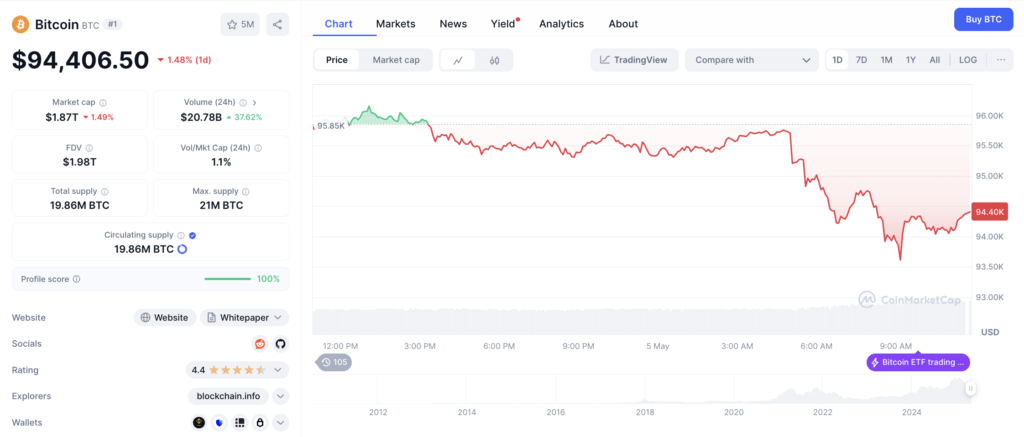
Task: Switch to line chart view icon
Action: [458, 60]
